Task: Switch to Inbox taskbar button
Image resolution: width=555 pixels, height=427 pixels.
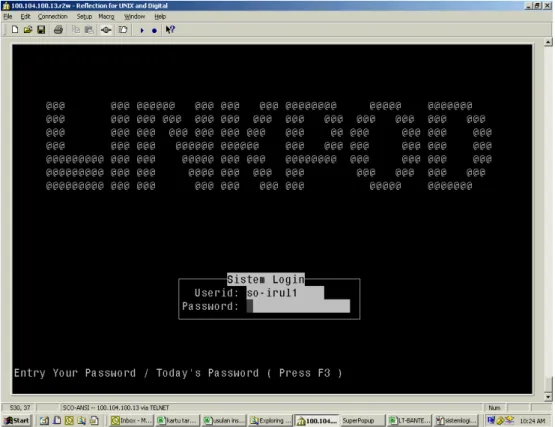Action: (x=131, y=421)
